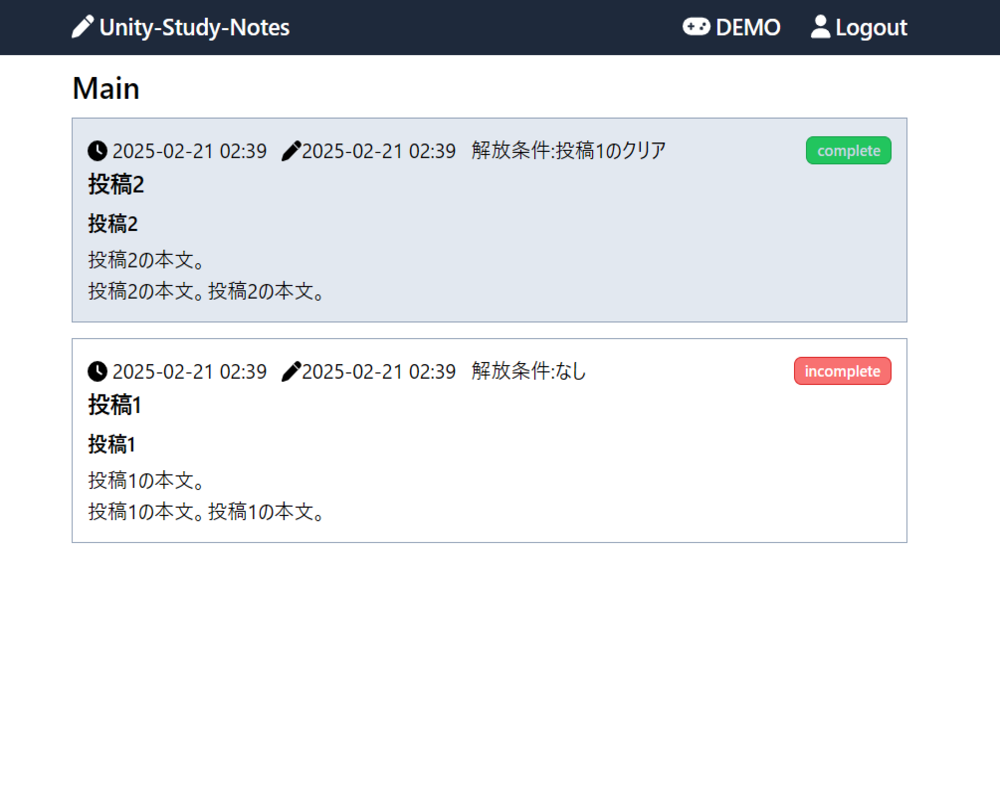This screenshot has height=800, width=1000.
Task: Click the pencil edit icon in 投稿2 card
Action: 291,151
